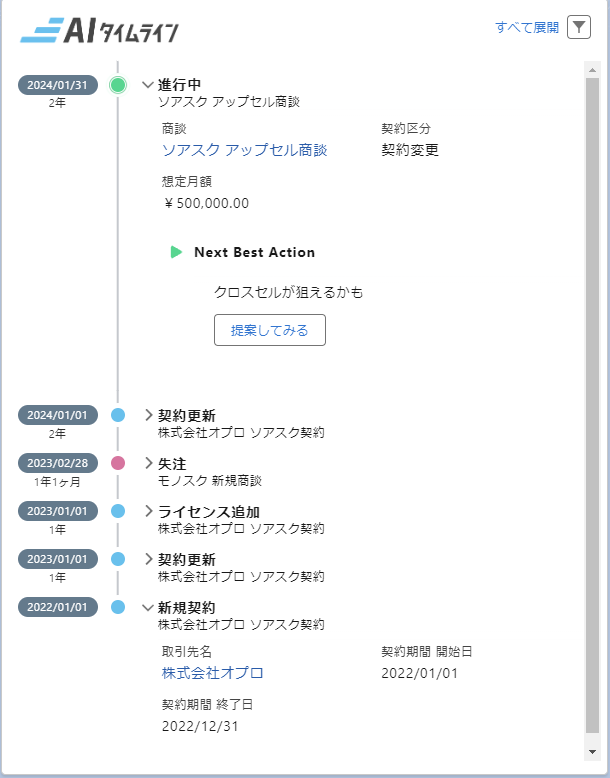This screenshot has width=610, height=778.
Task: Click the green in-progress timeline dot
Action: click(118, 85)
